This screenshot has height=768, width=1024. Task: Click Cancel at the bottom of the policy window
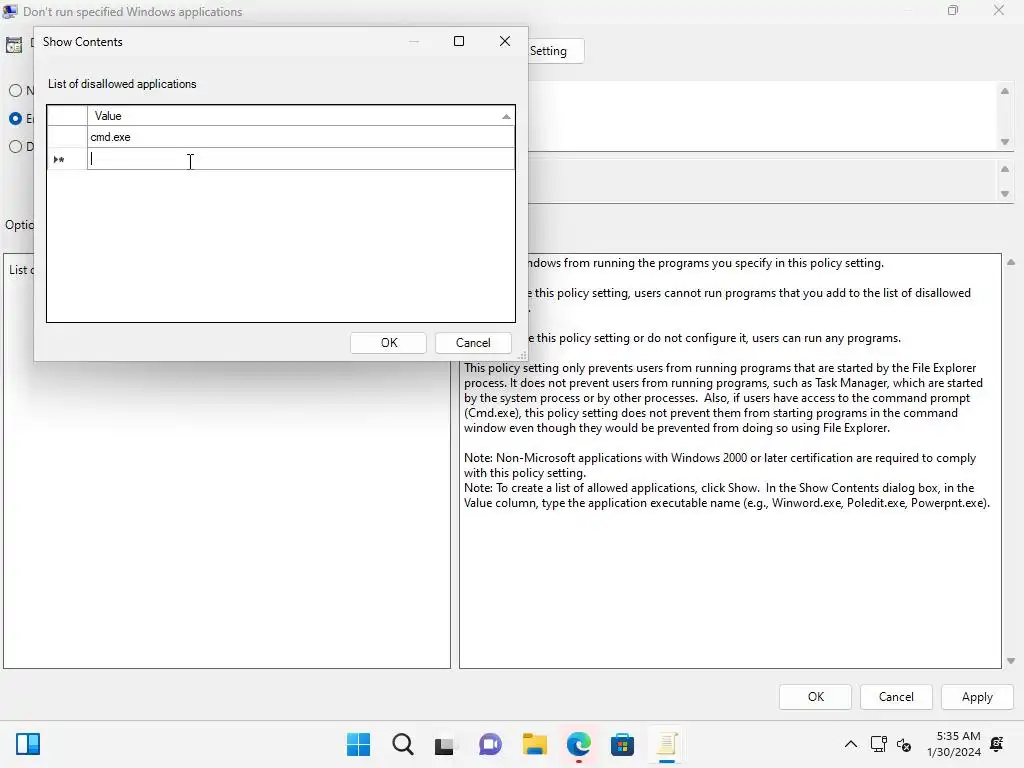896,697
